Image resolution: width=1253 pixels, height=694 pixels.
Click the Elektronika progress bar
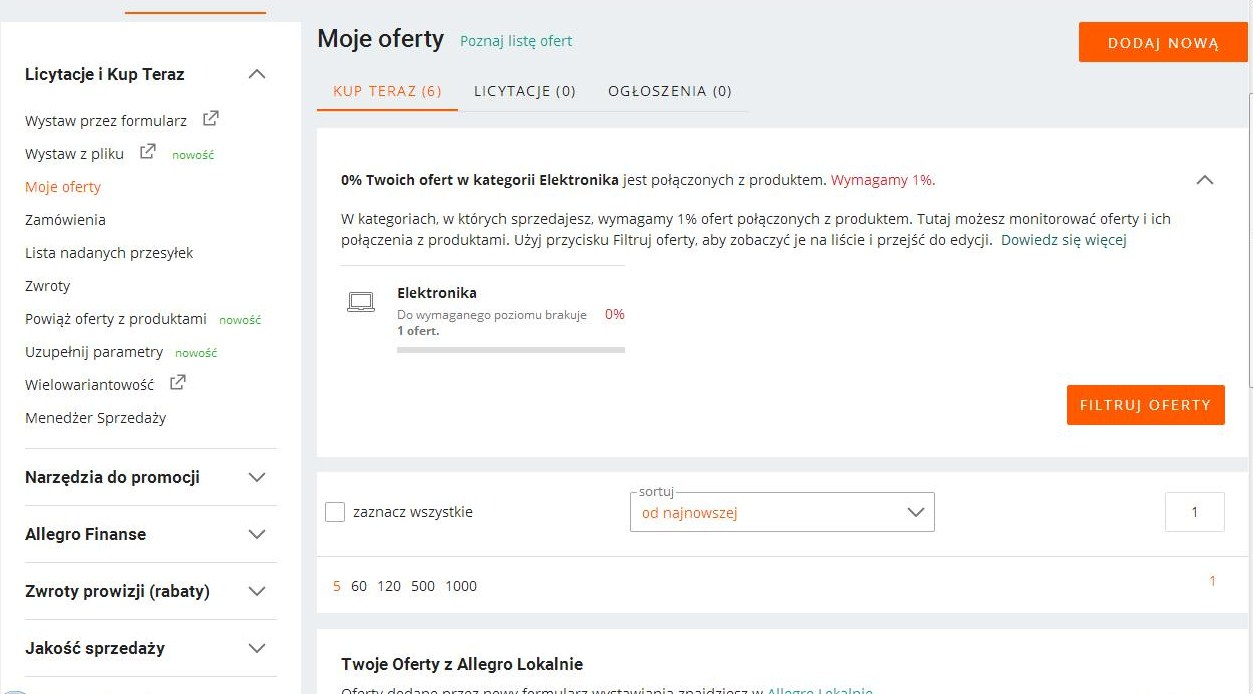(511, 350)
